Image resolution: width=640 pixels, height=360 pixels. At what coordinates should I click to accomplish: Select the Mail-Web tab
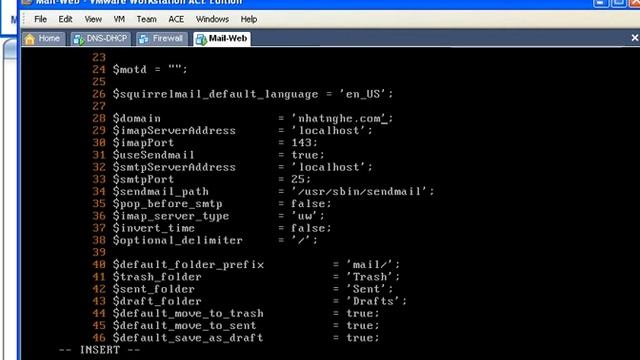click(x=222, y=39)
